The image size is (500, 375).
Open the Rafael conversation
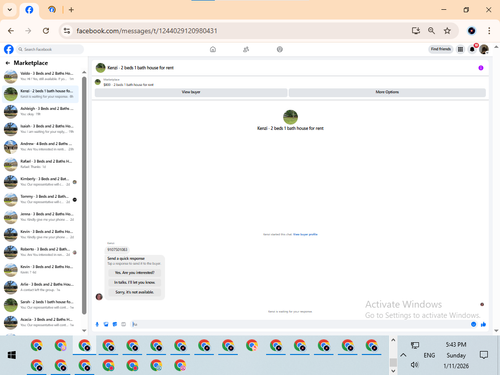click(40, 164)
